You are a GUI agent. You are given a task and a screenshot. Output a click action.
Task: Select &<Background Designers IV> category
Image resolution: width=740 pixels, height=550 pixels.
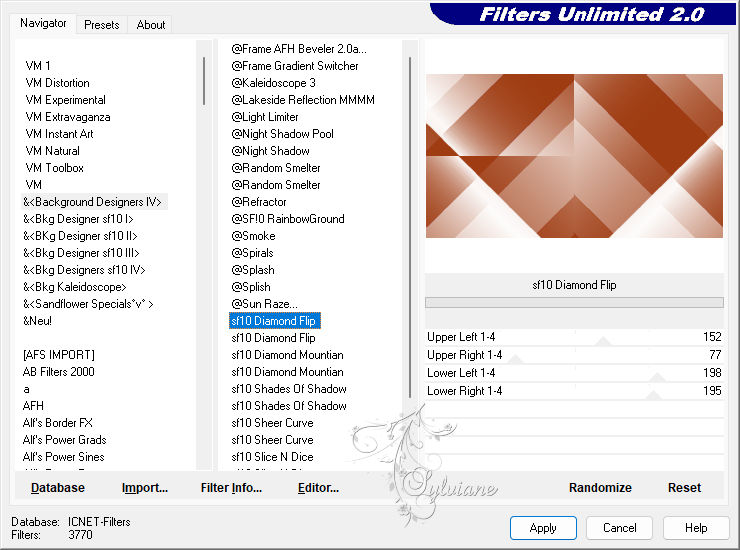(92, 202)
